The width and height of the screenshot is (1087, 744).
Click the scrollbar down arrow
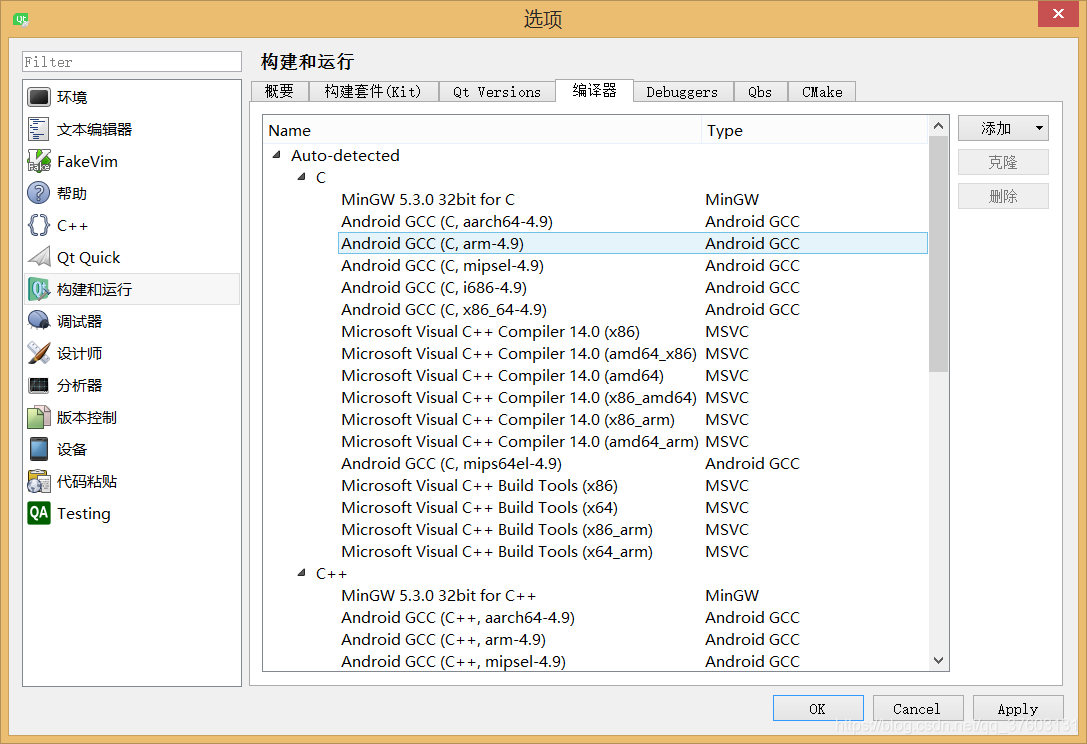pyautogui.click(x=939, y=660)
